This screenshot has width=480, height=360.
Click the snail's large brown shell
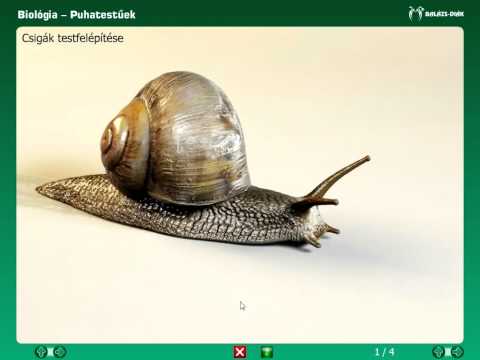click(x=176, y=138)
